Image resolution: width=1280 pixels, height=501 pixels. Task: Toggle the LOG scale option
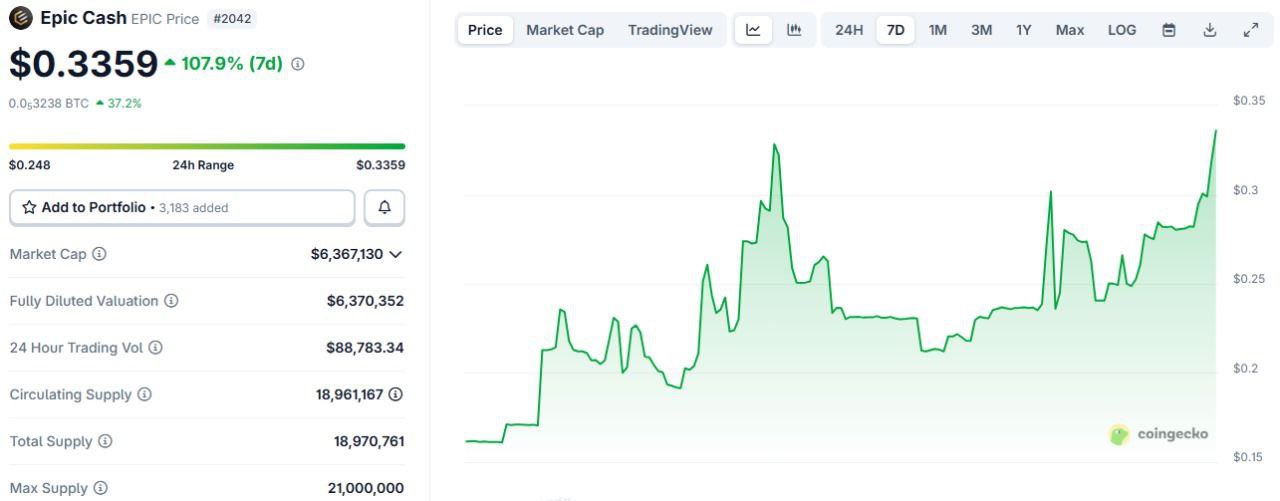click(x=1122, y=30)
